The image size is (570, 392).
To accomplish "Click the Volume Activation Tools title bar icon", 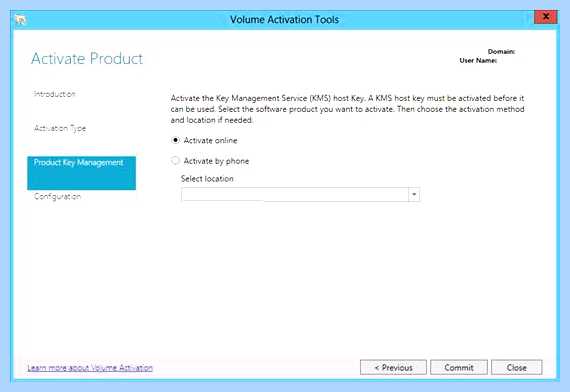I will [21, 20].
